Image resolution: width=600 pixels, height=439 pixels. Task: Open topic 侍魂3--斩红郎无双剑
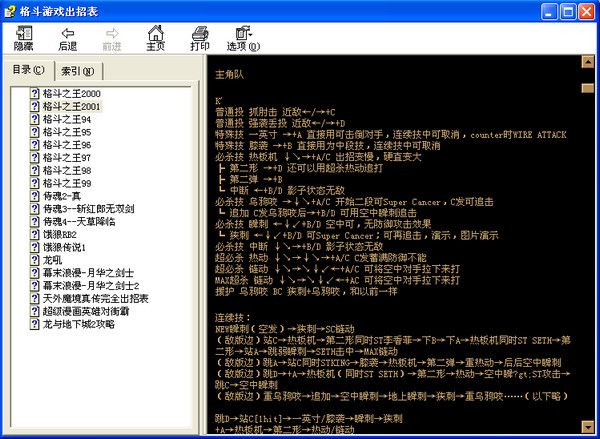[88, 209]
